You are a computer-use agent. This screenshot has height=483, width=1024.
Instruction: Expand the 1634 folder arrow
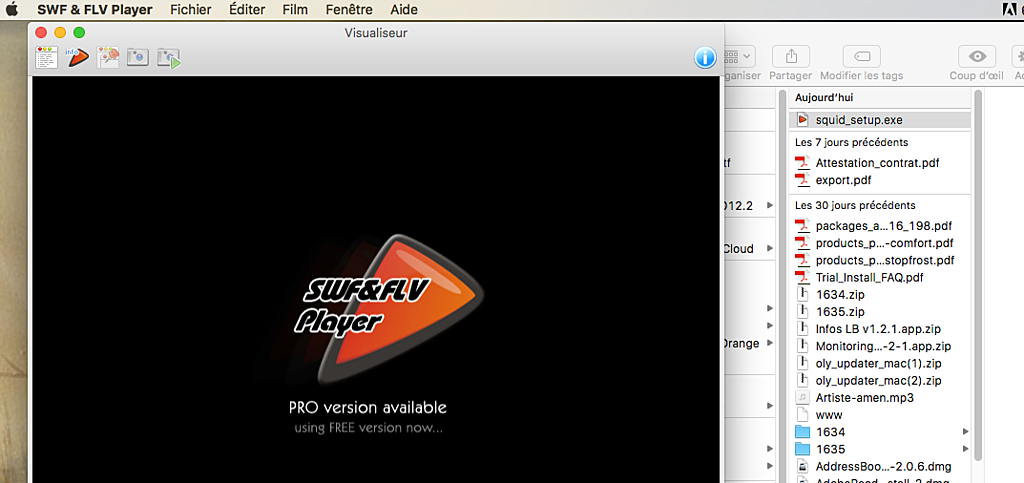[x=965, y=431]
